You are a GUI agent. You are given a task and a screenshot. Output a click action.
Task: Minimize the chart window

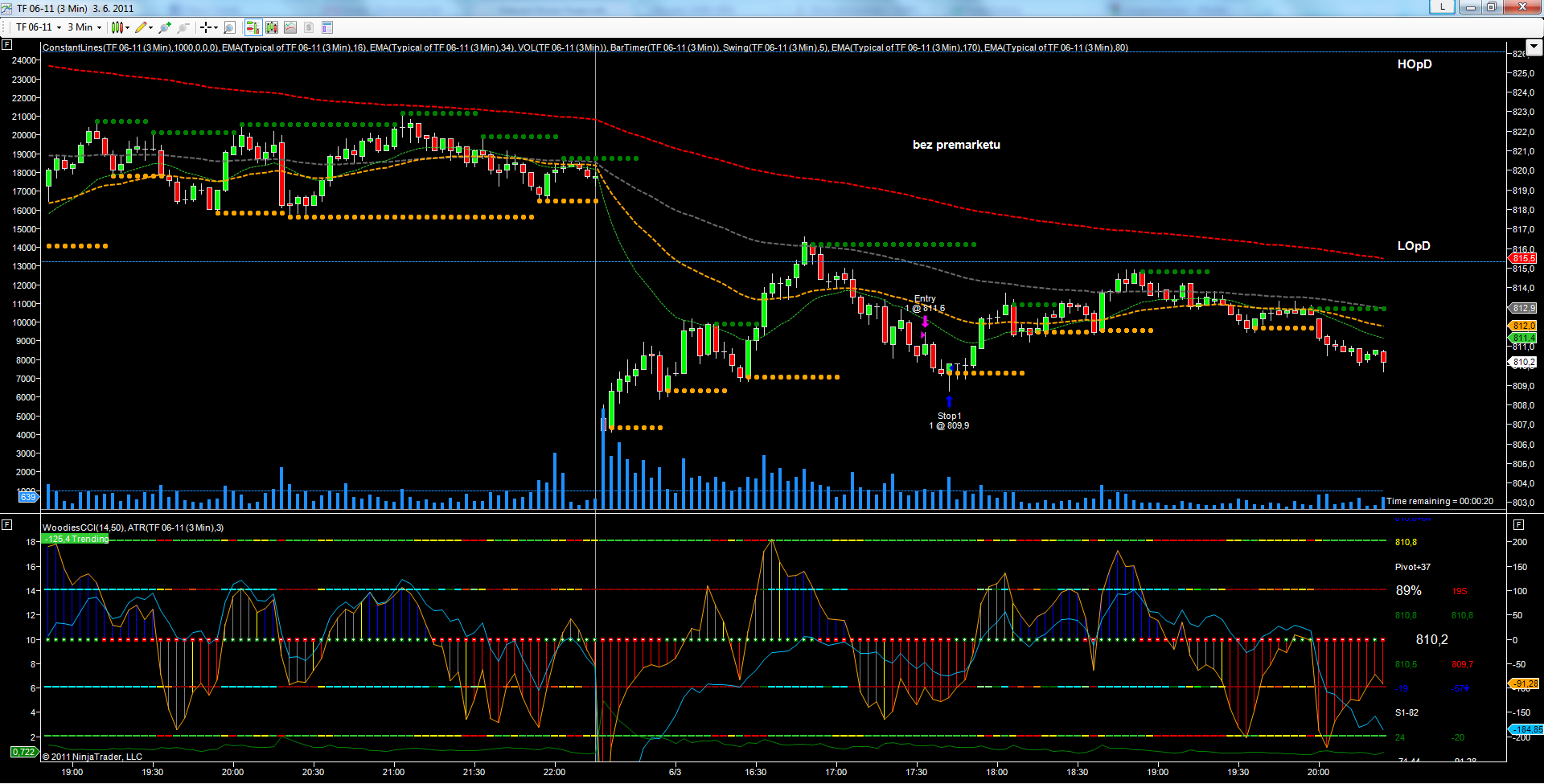pos(1470,6)
